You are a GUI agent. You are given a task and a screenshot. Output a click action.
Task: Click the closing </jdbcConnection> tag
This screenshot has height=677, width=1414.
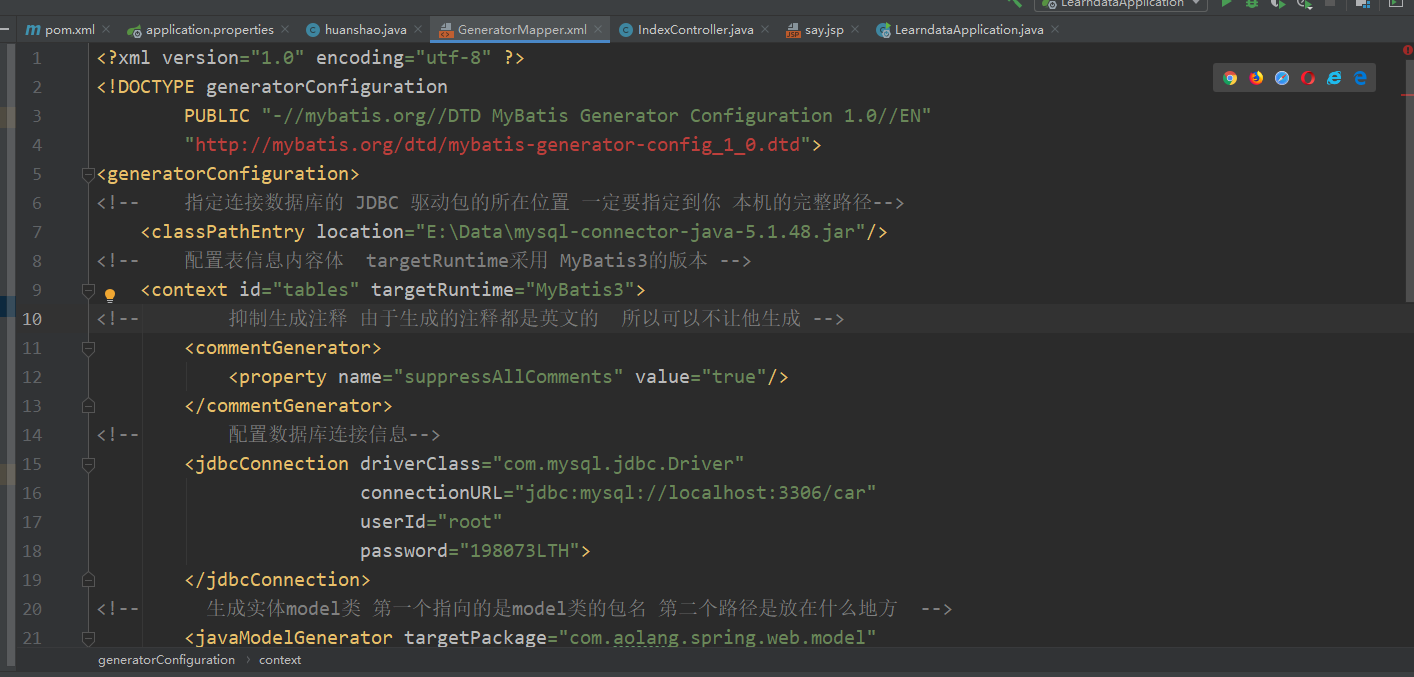(x=277, y=580)
